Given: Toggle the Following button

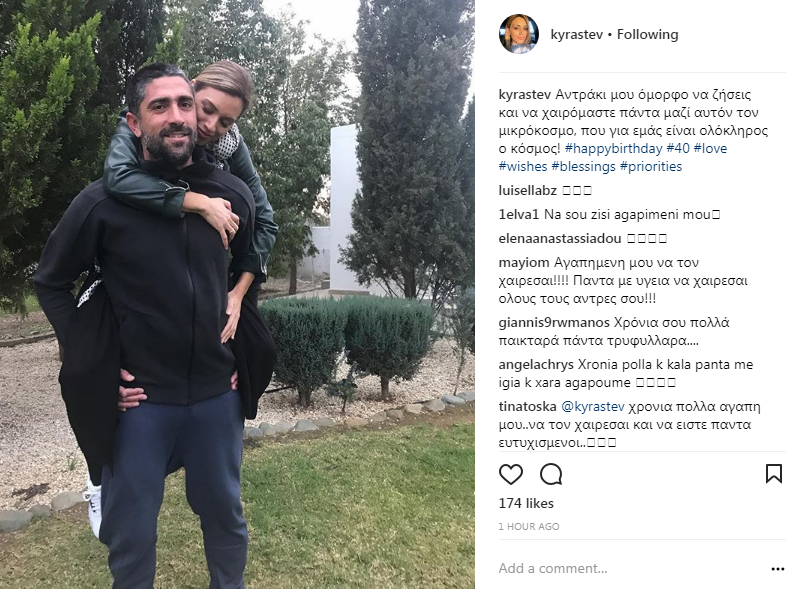Looking at the screenshot, I should click(x=647, y=34).
